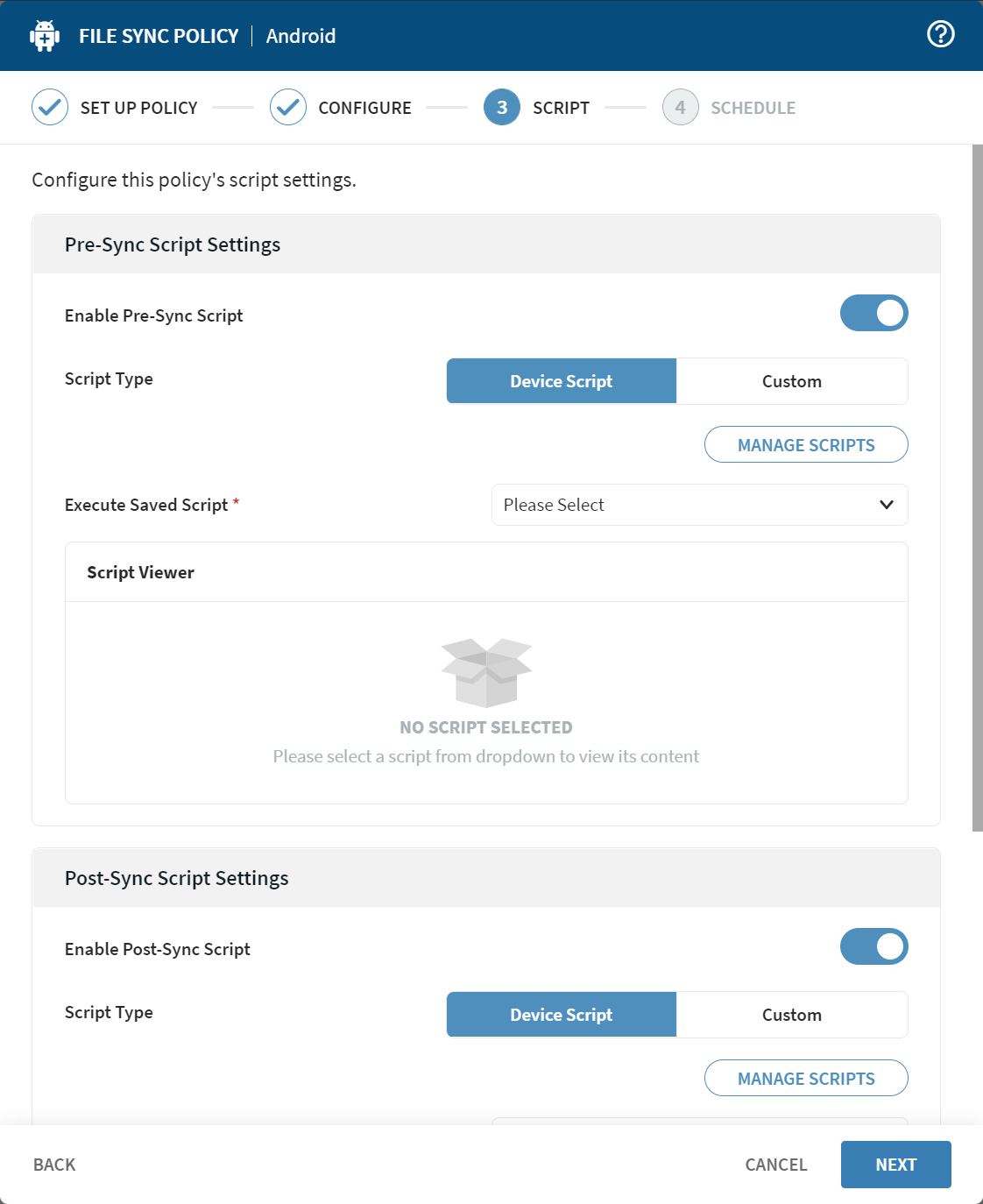
Task: Click the dropdown chevron on Please Select
Action: (x=887, y=505)
